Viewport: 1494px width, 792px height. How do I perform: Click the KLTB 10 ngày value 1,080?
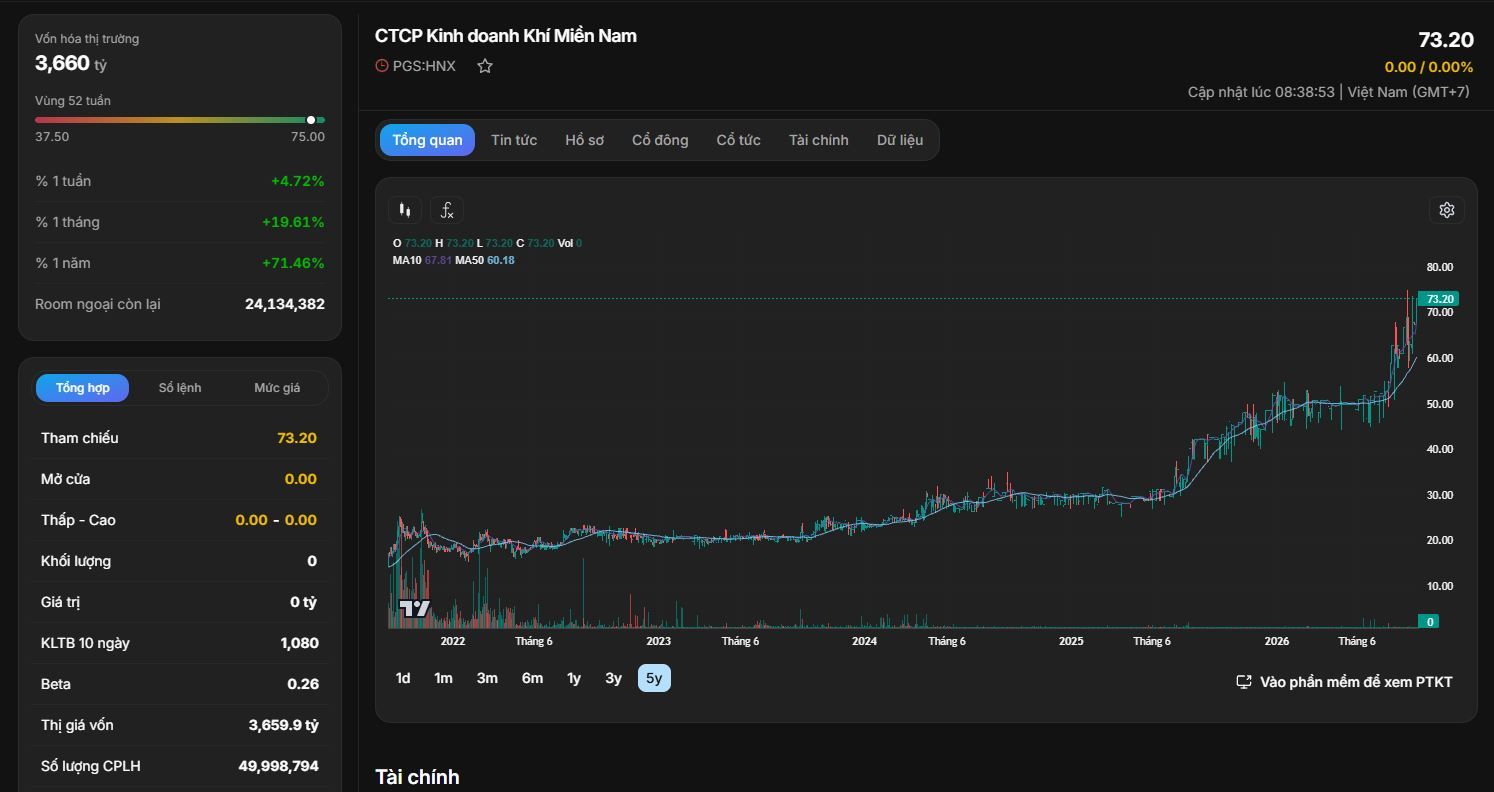click(300, 643)
